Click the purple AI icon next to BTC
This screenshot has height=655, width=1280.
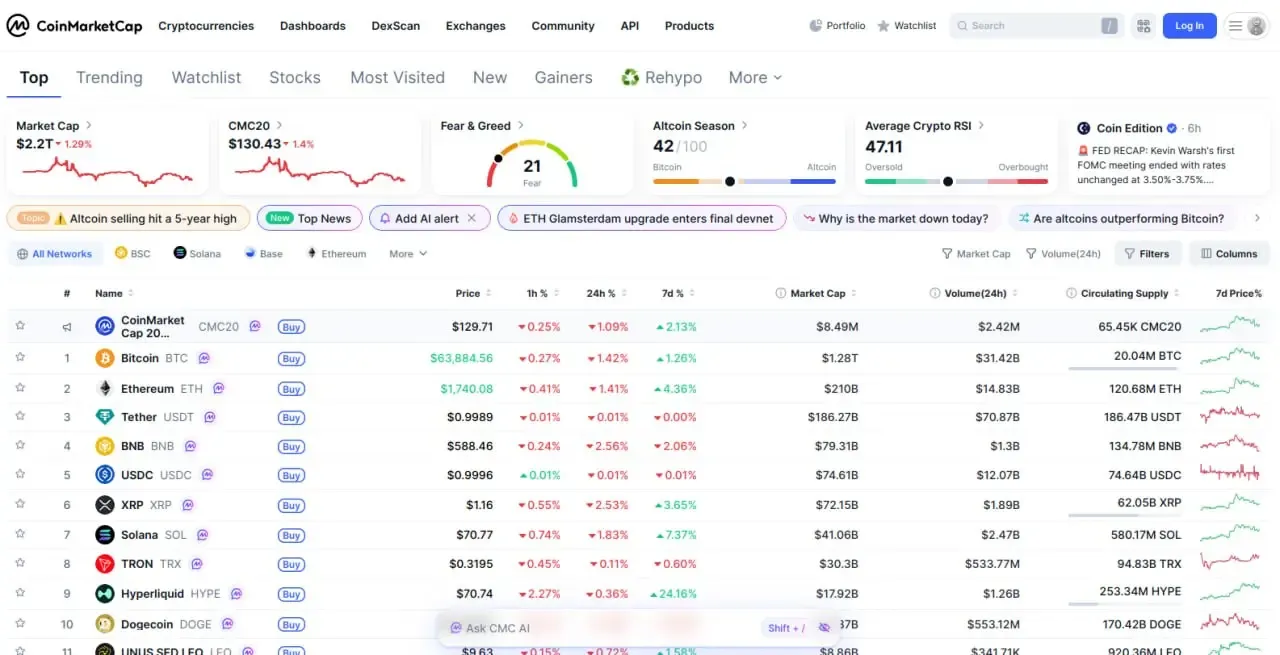(x=204, y=358)
